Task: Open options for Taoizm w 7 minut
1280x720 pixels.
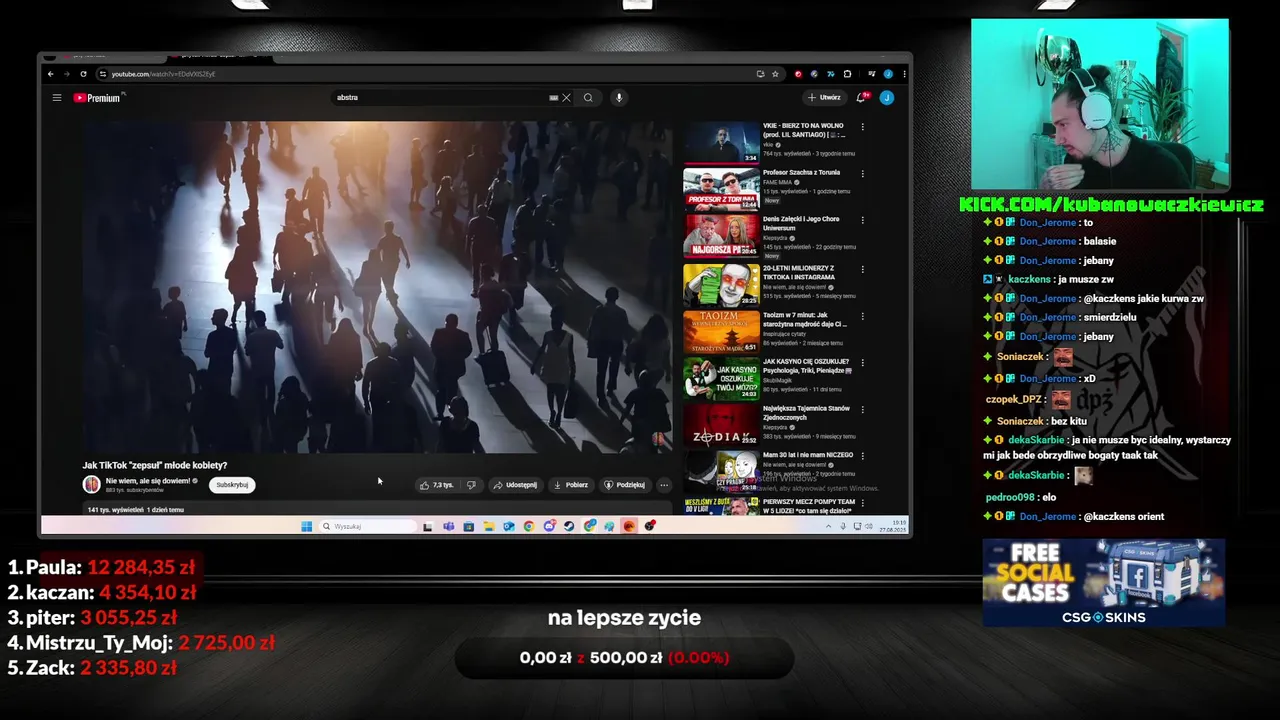Action: 862,315
